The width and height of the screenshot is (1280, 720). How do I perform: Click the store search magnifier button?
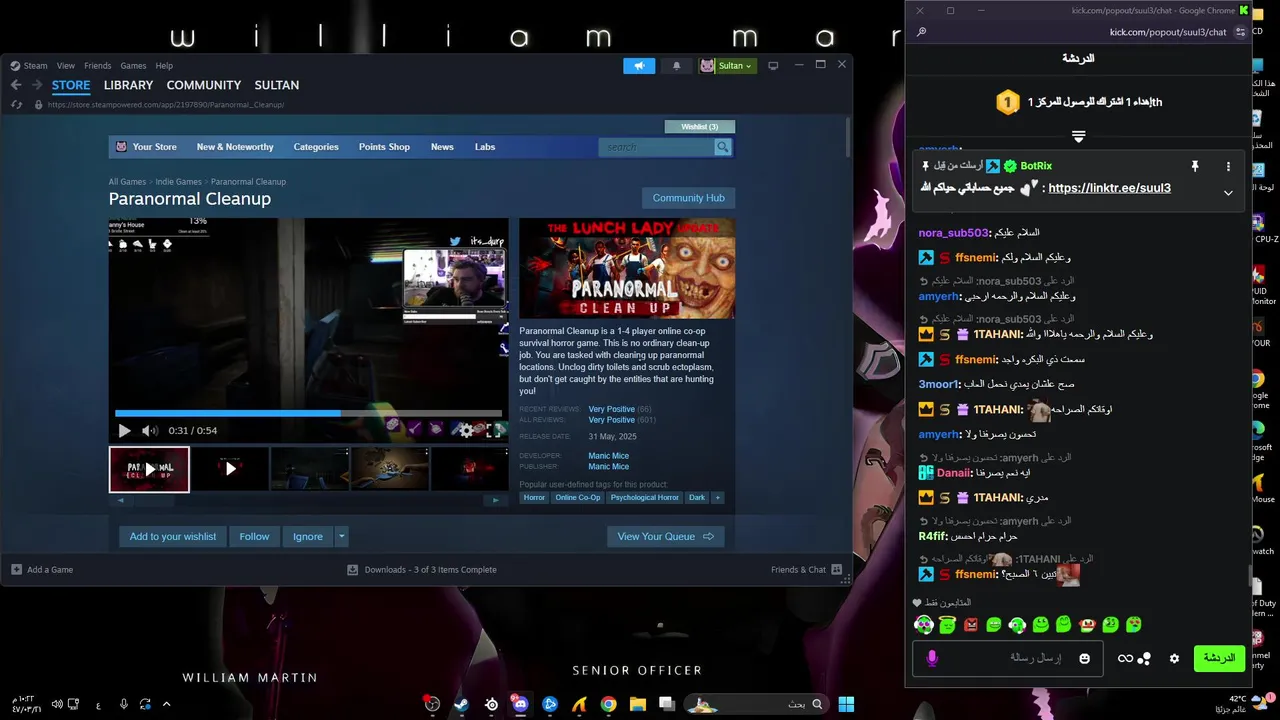(x=722, y=147)
